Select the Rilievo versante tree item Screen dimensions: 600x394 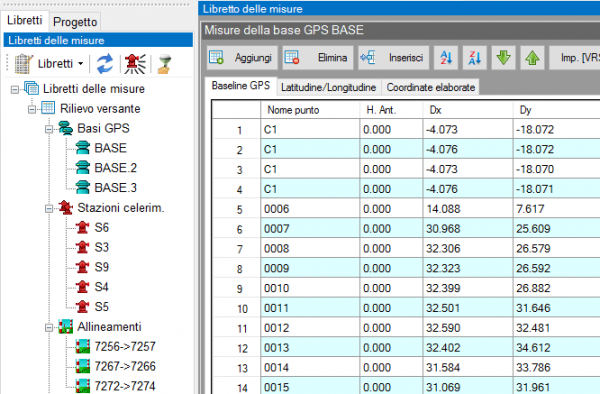pyautogui.click(x=100, y=109)
